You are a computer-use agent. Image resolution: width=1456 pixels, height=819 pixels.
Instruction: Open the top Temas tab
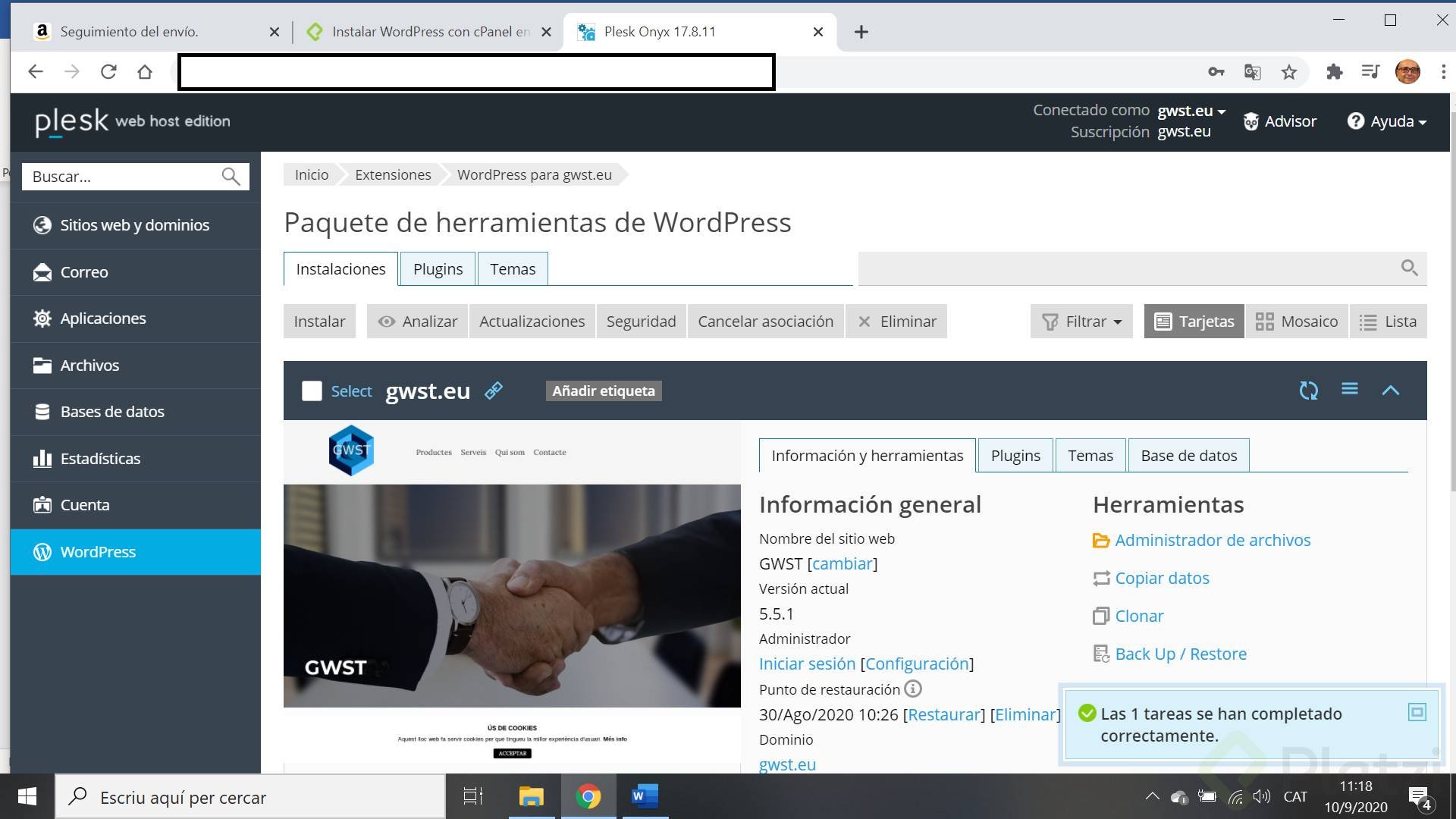coord(513,269)
